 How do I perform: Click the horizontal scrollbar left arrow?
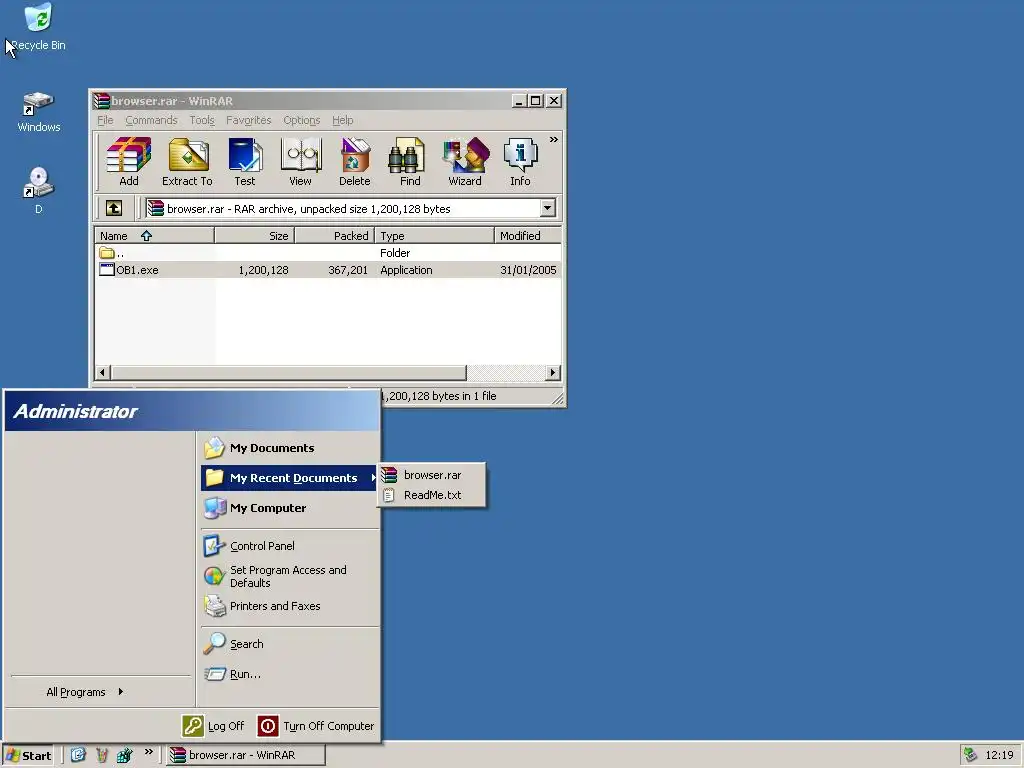click(x=103, y=372)
